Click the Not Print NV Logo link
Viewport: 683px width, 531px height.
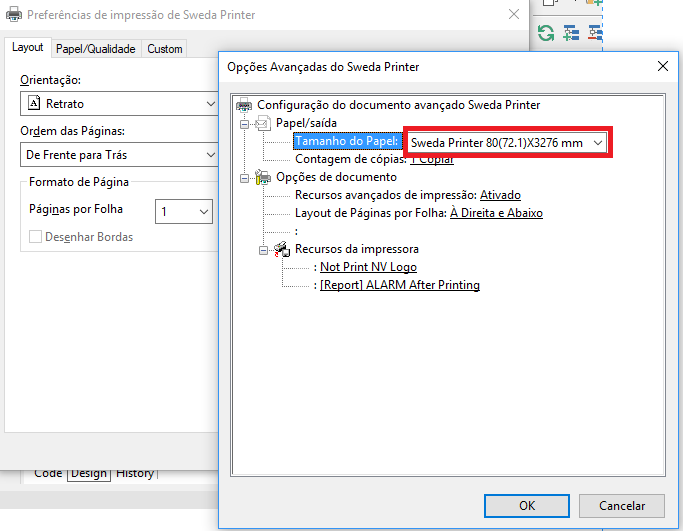coord(369,267)
